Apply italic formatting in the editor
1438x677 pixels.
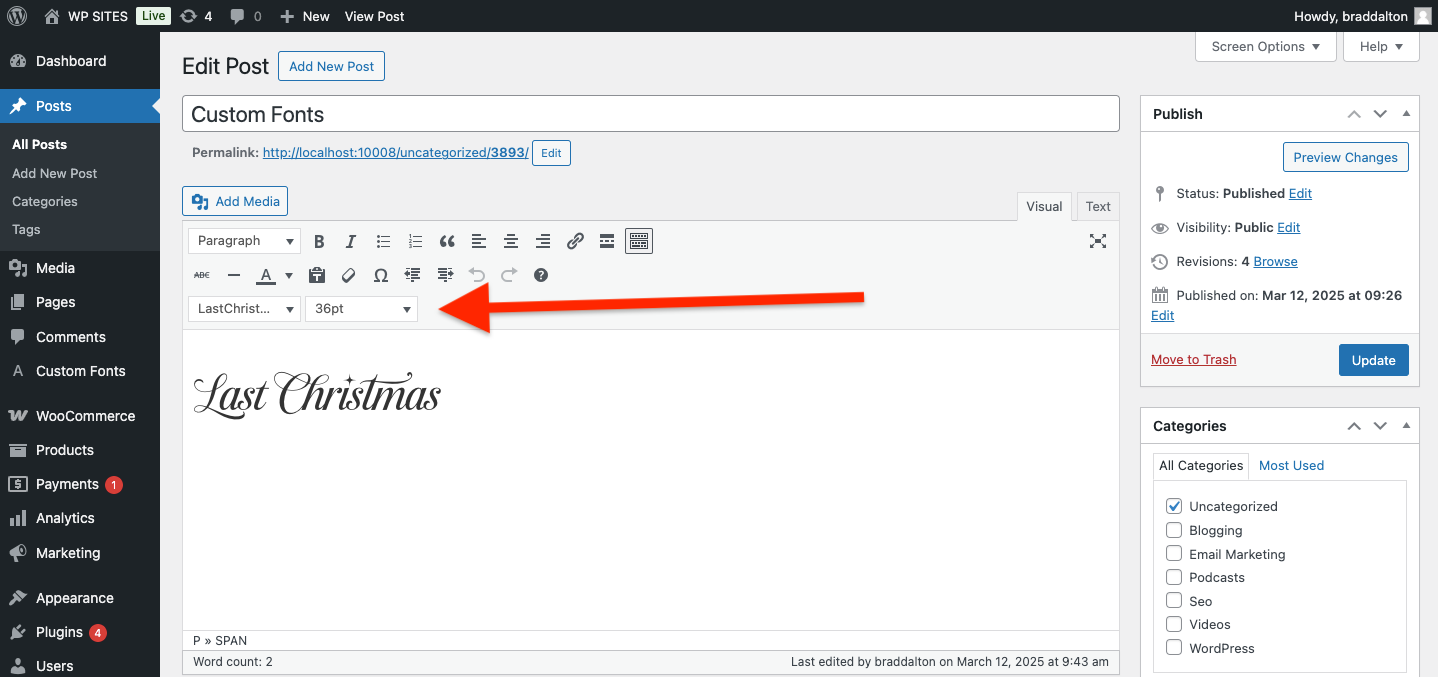(351, 241)
